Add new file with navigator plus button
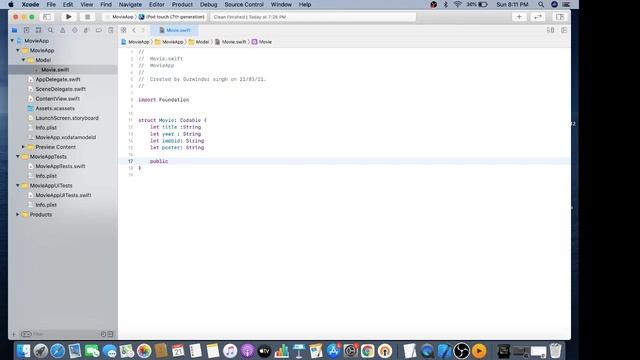640x360 pixels. [x=14, y=334]
